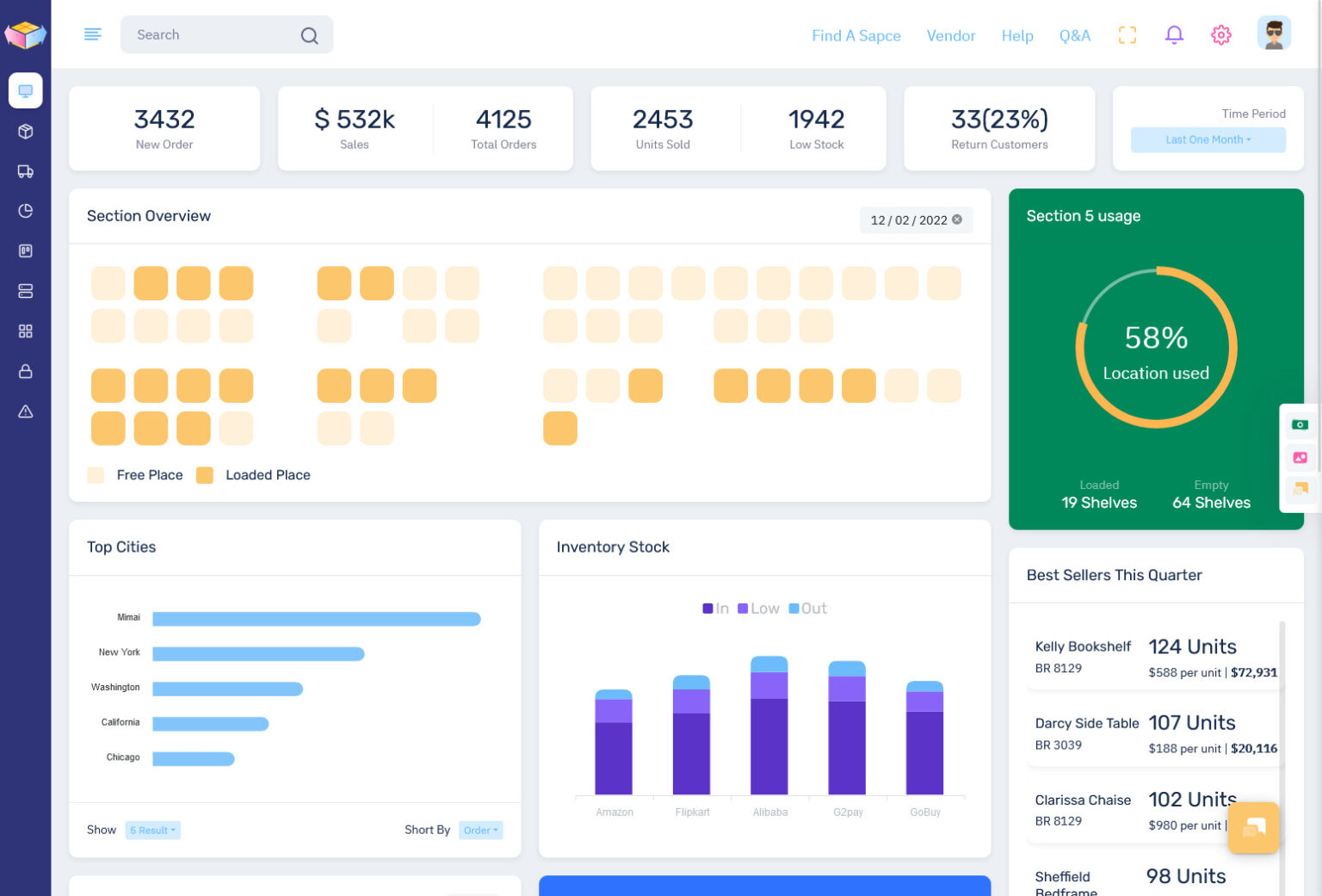Screen dimensions: 1322x896
Task: Toggle the hamburger menu icon
Action: pos(93,34)
